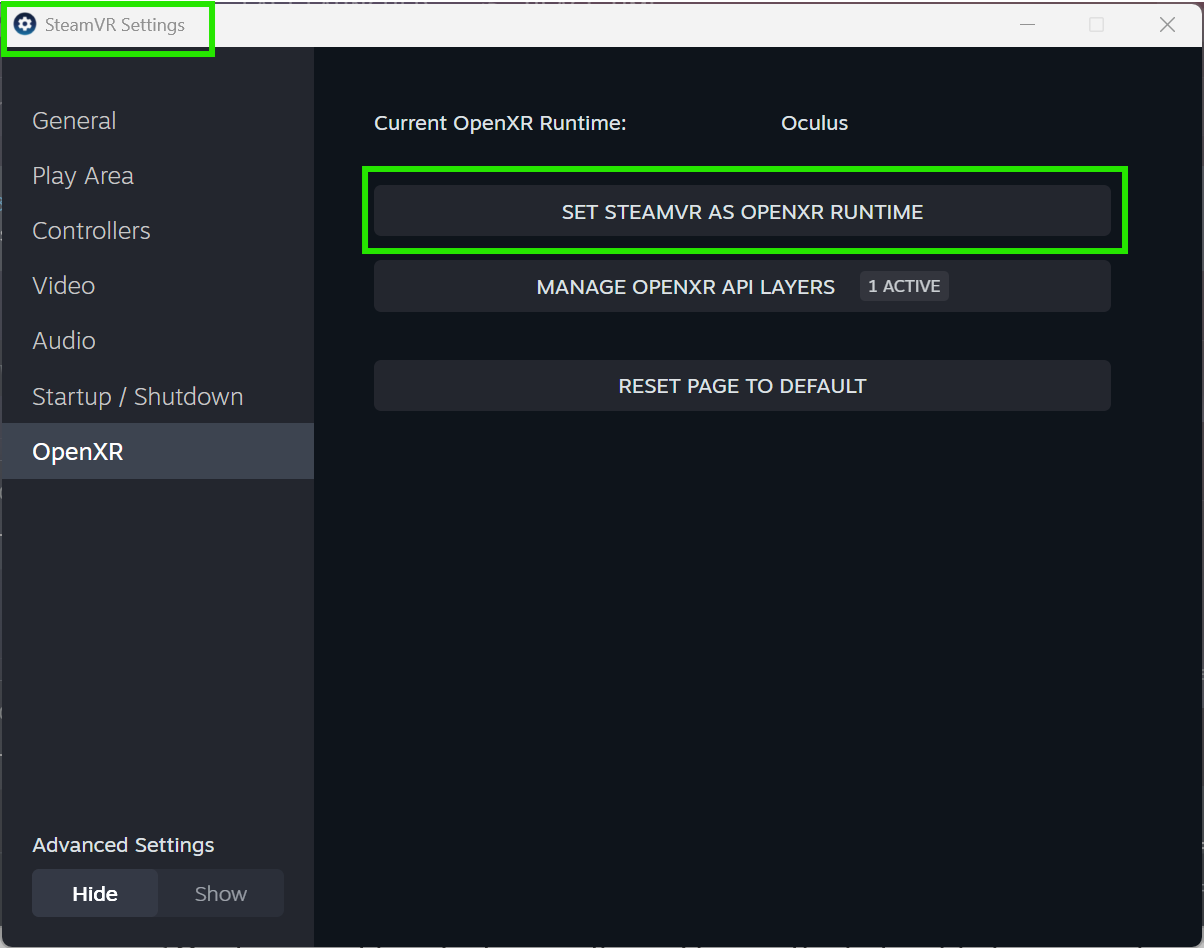Open Startup / Shutdown settings
The image size is (1204, 948).
(157, 397)
